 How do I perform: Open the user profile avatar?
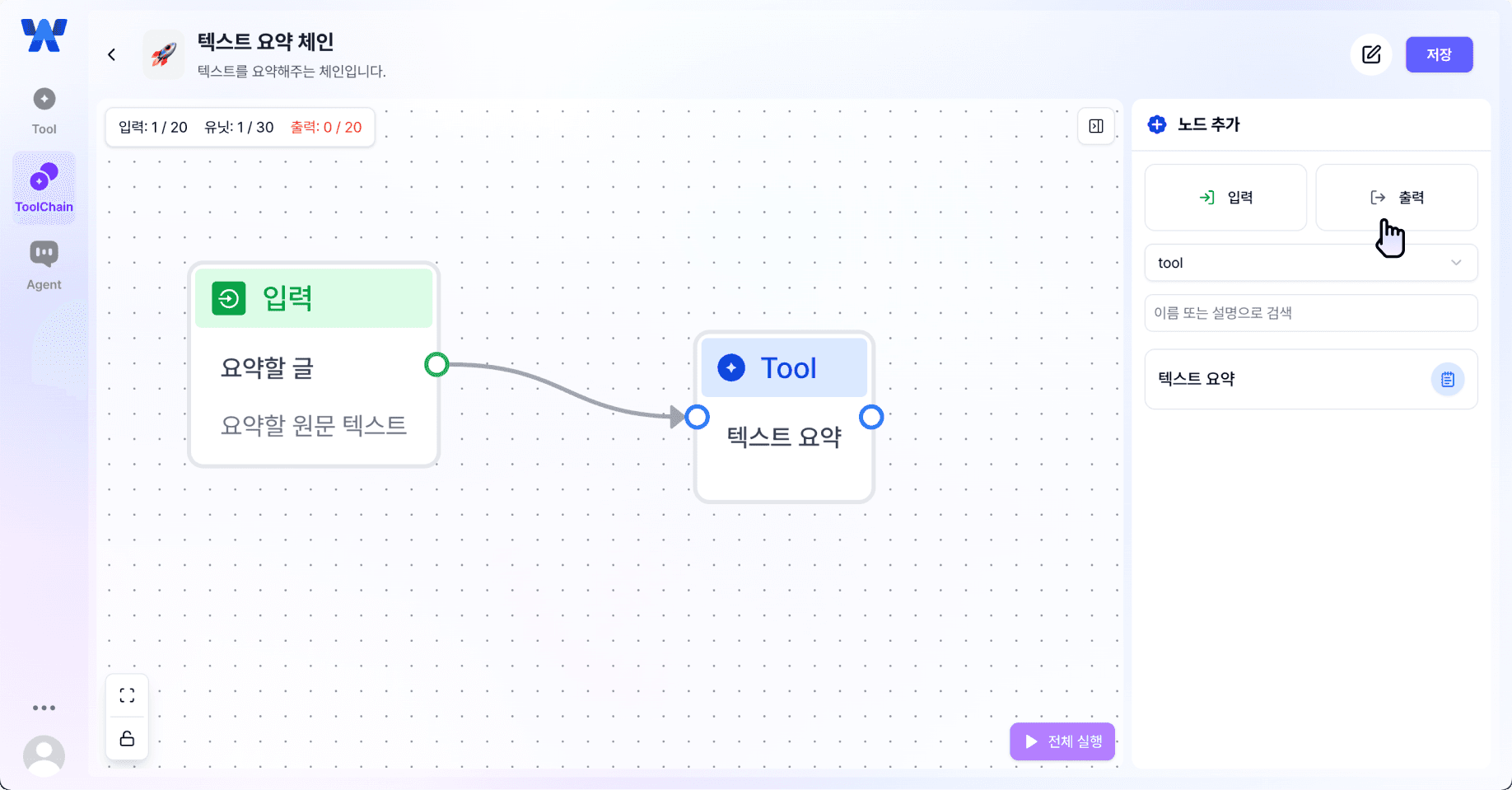tap(44, 755)
